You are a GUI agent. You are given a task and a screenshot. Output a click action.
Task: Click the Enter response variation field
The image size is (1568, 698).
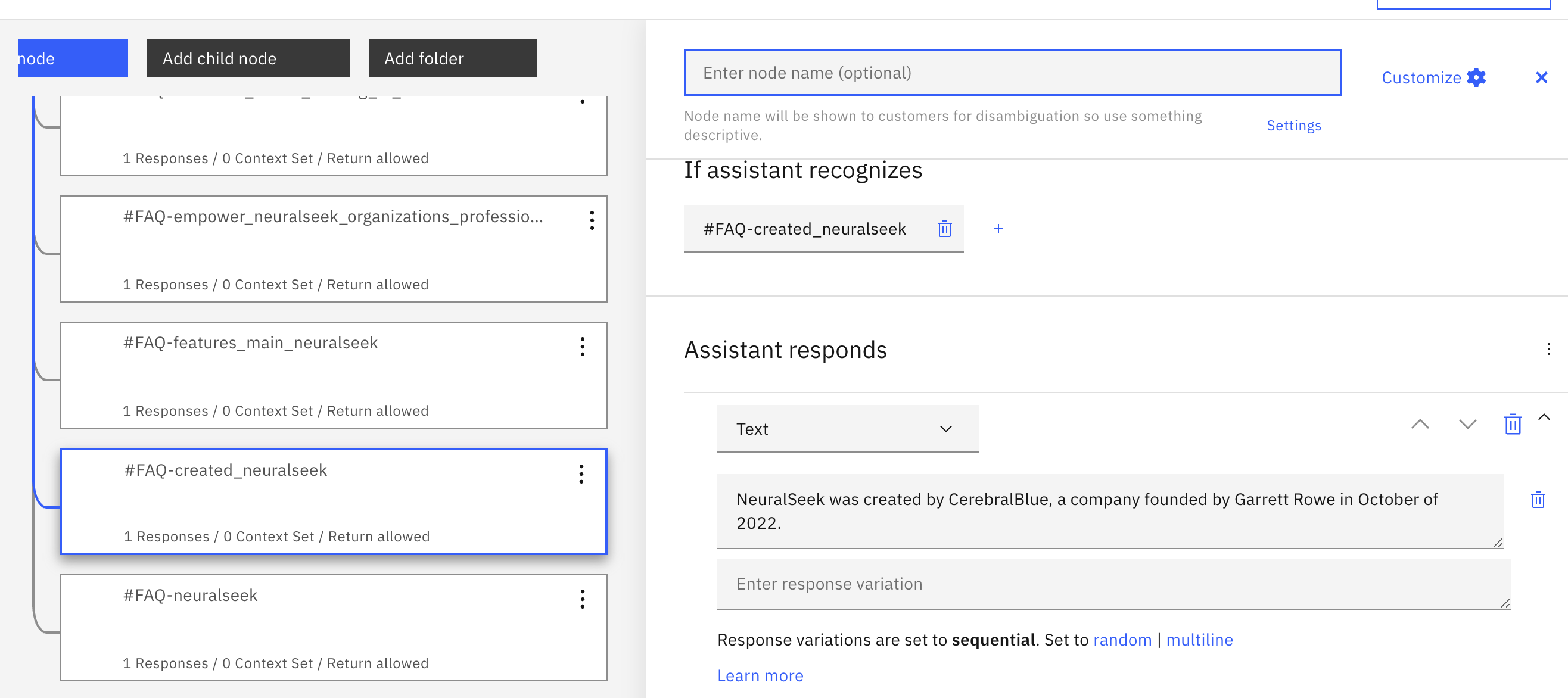tap(1113, 584)
